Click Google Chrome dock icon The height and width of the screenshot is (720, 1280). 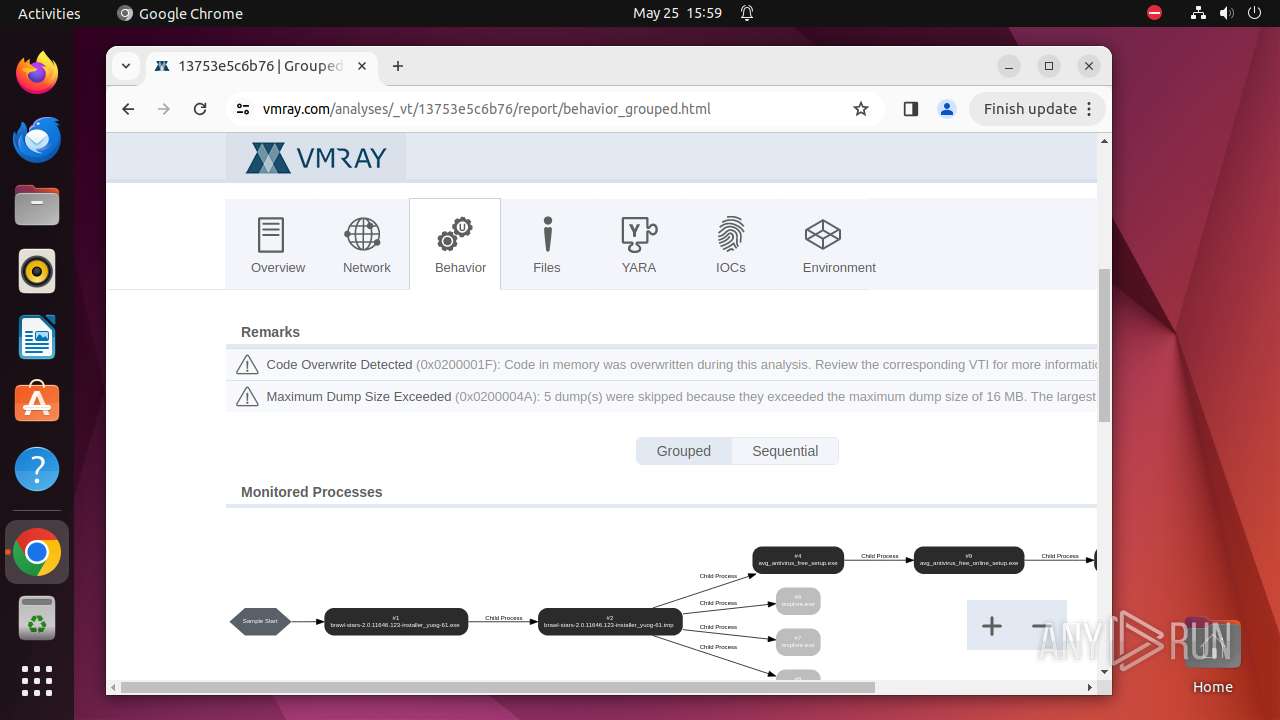pos(37,552)
